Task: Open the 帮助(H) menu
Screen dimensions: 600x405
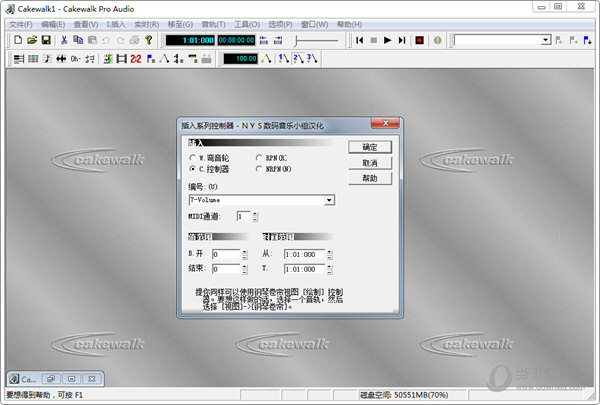Action: [349, 24]
